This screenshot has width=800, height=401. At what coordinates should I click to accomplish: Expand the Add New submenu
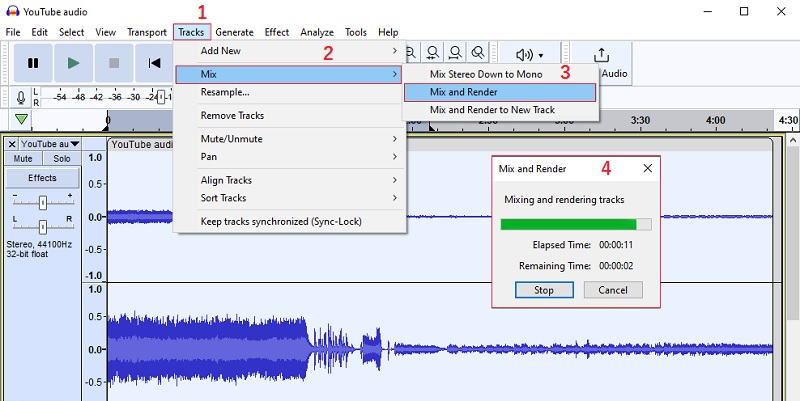tap(289, 51)
